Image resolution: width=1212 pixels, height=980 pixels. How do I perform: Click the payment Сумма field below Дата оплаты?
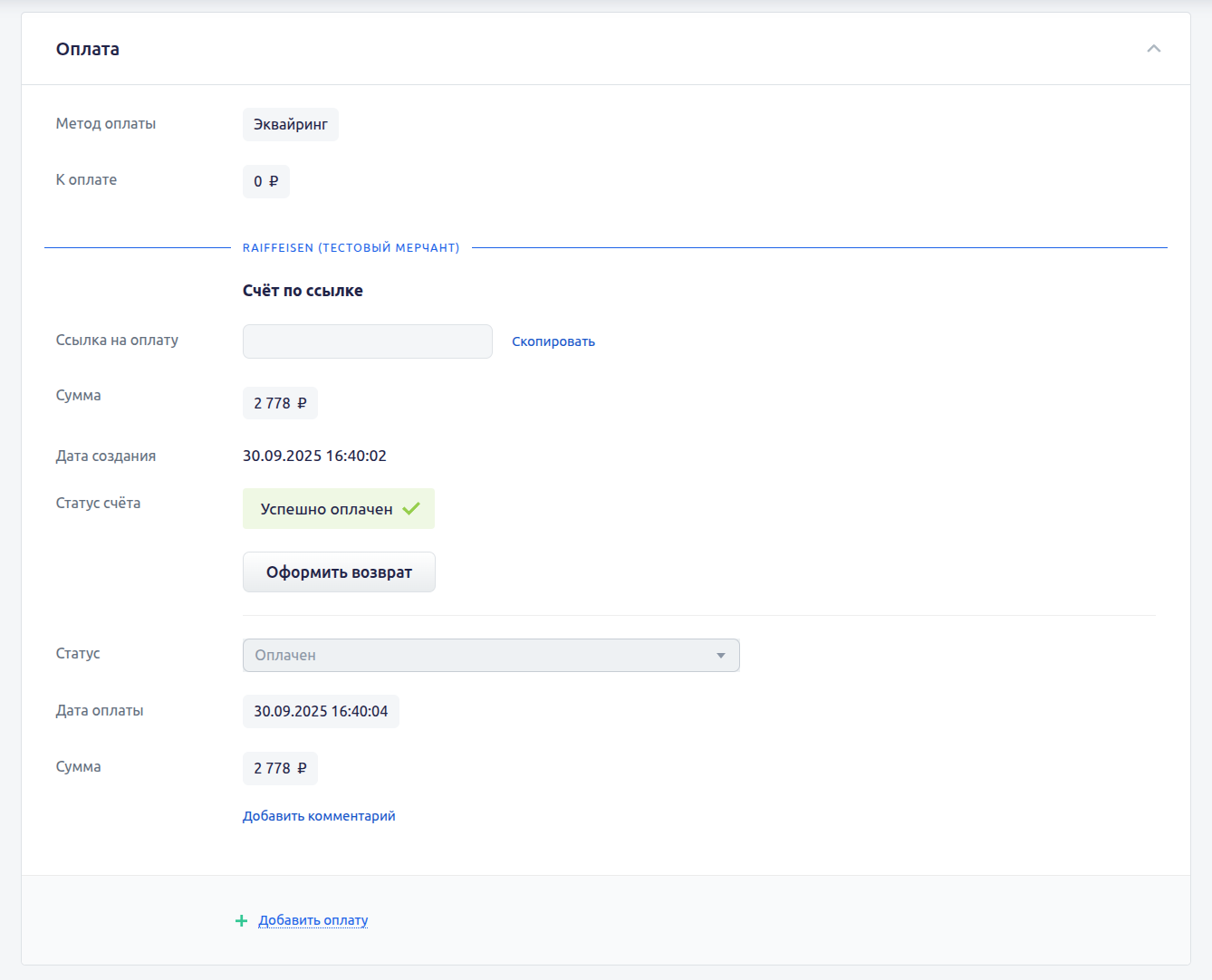[280, 768]
